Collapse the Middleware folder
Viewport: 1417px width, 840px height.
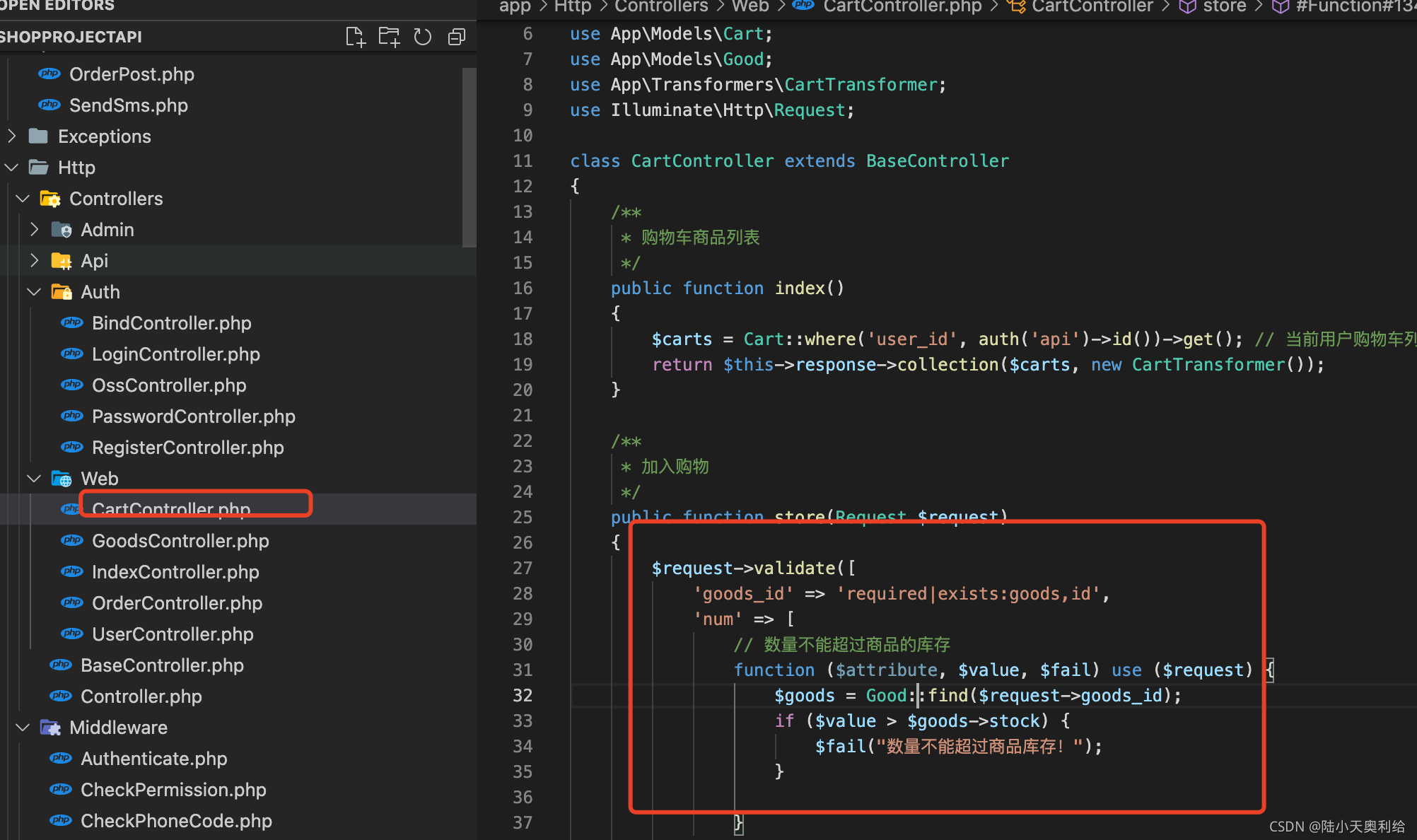click(x=23, y=728)
